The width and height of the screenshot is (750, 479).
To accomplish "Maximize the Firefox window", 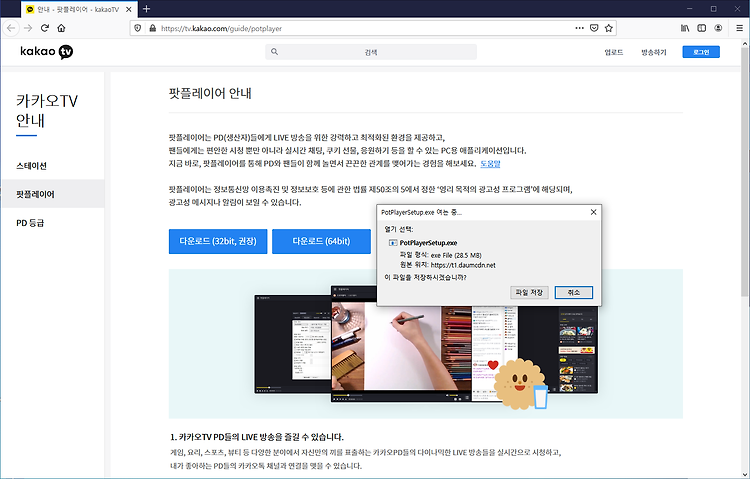I will coord(713,9).
